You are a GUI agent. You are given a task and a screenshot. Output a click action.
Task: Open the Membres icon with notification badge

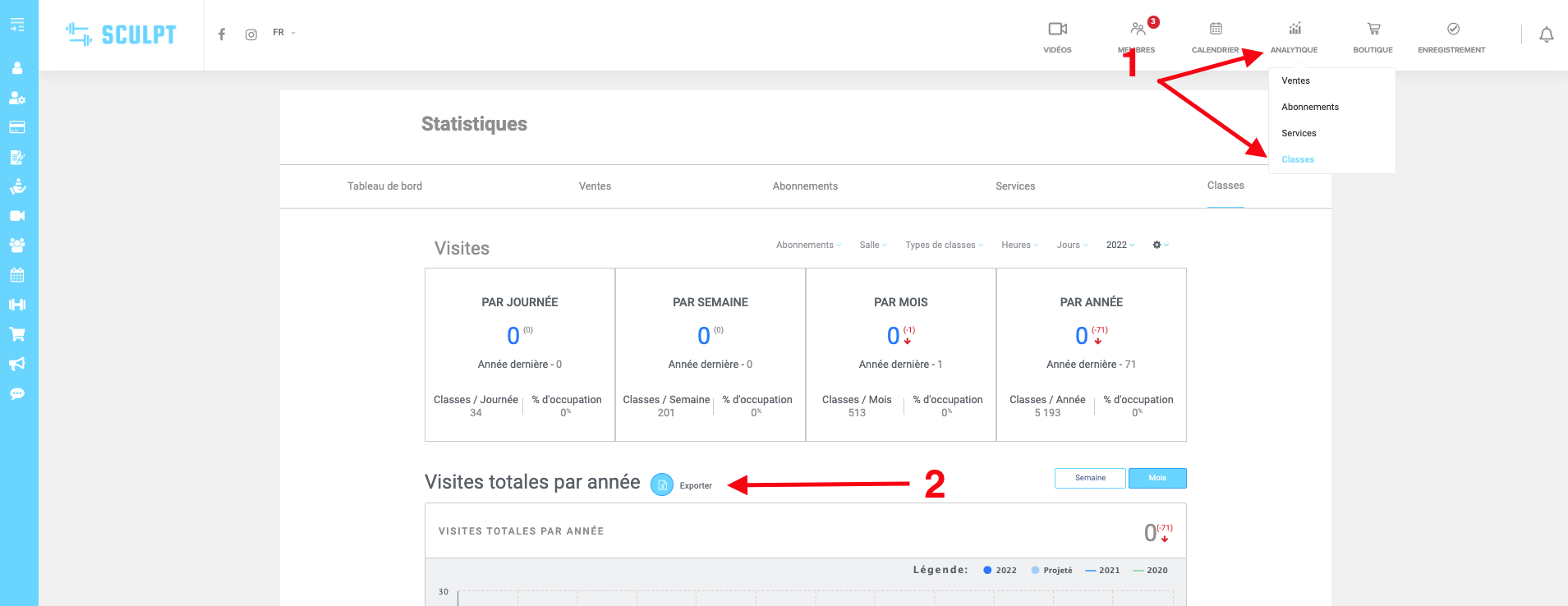click(1138, 30)
